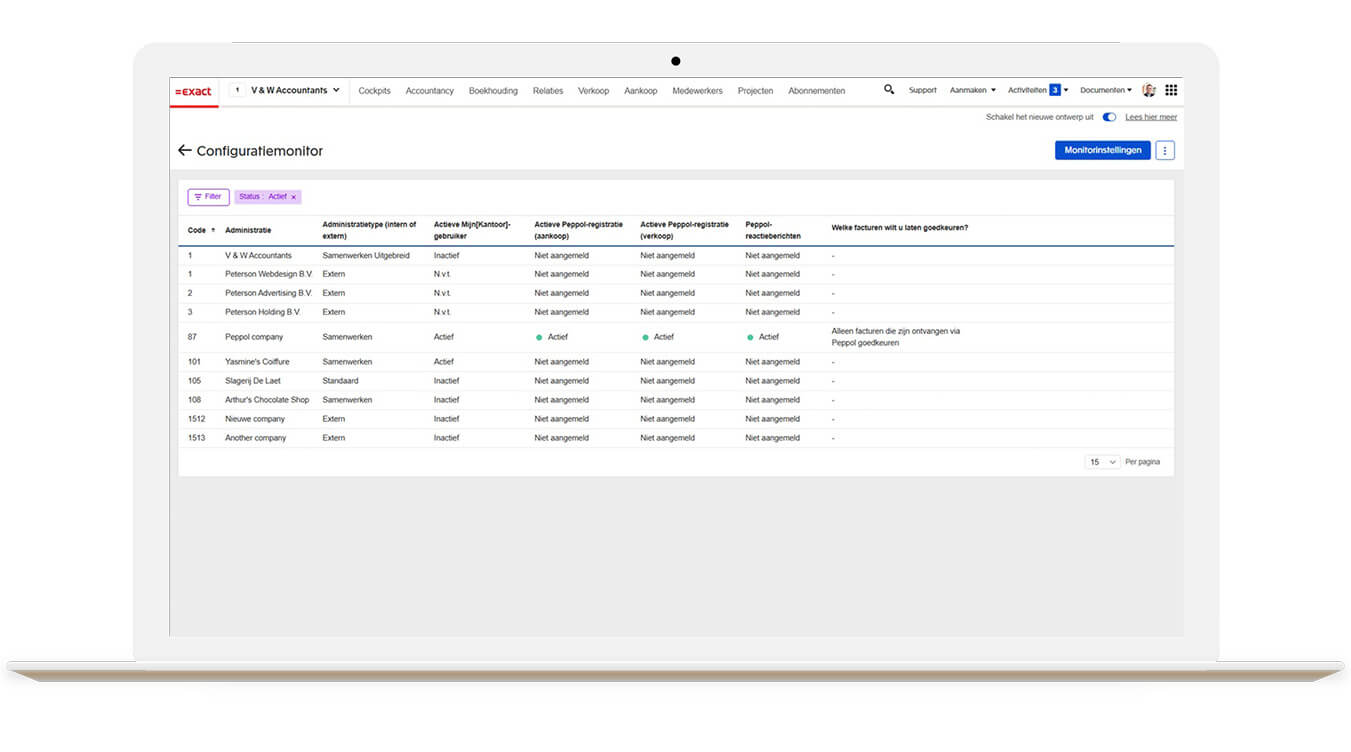This screenshot has height=752, width=1351.
Task: Open the user profile avatar
Action: tap(1149, 90)
